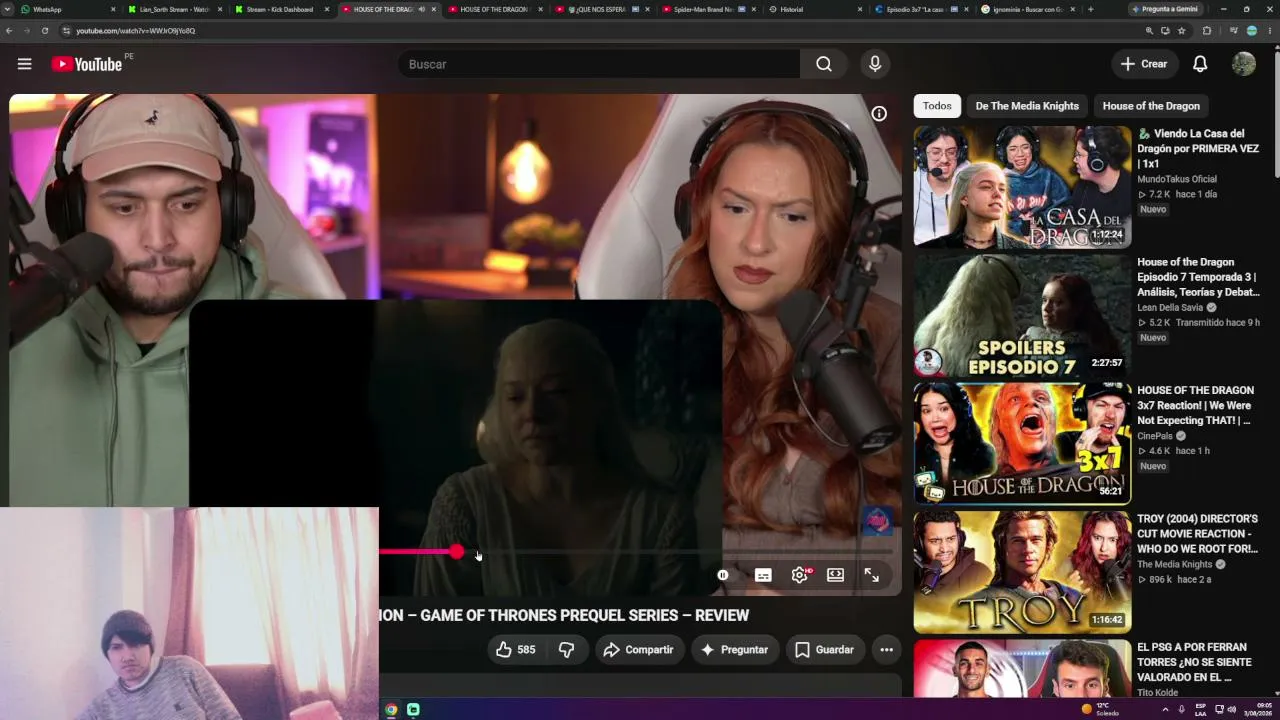1280x720 pixels.
Task: Like the video with 585 likes
Action: (x=516, y=650)
